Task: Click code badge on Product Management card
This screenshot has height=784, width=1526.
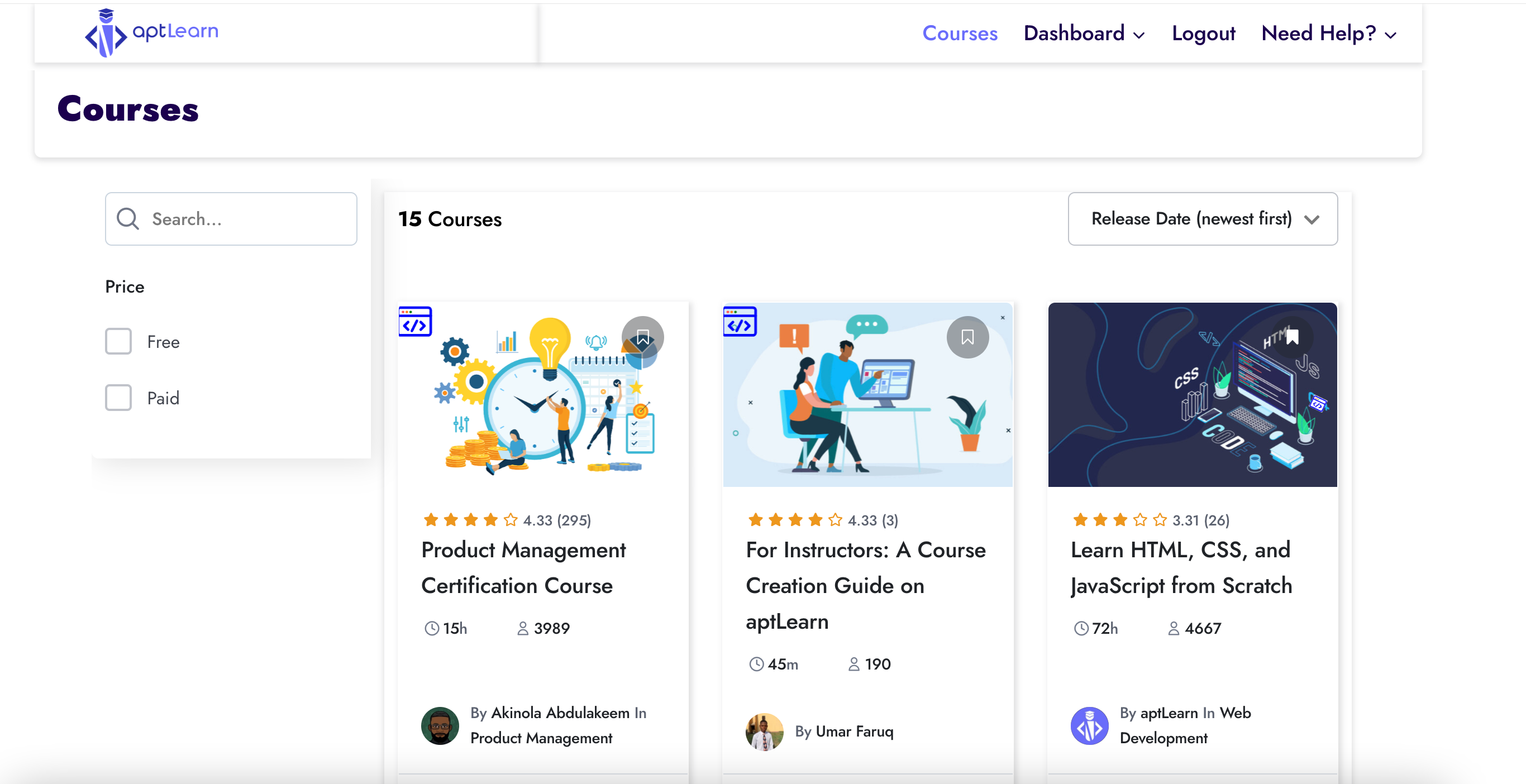Action: pyautogui.click(x=415, y=322)
